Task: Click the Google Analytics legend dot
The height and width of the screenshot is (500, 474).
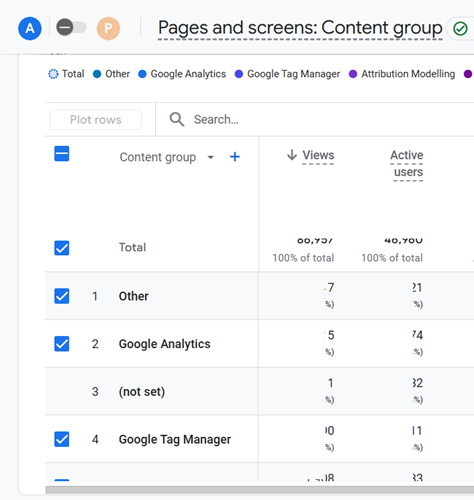Action: coord(142,74)
